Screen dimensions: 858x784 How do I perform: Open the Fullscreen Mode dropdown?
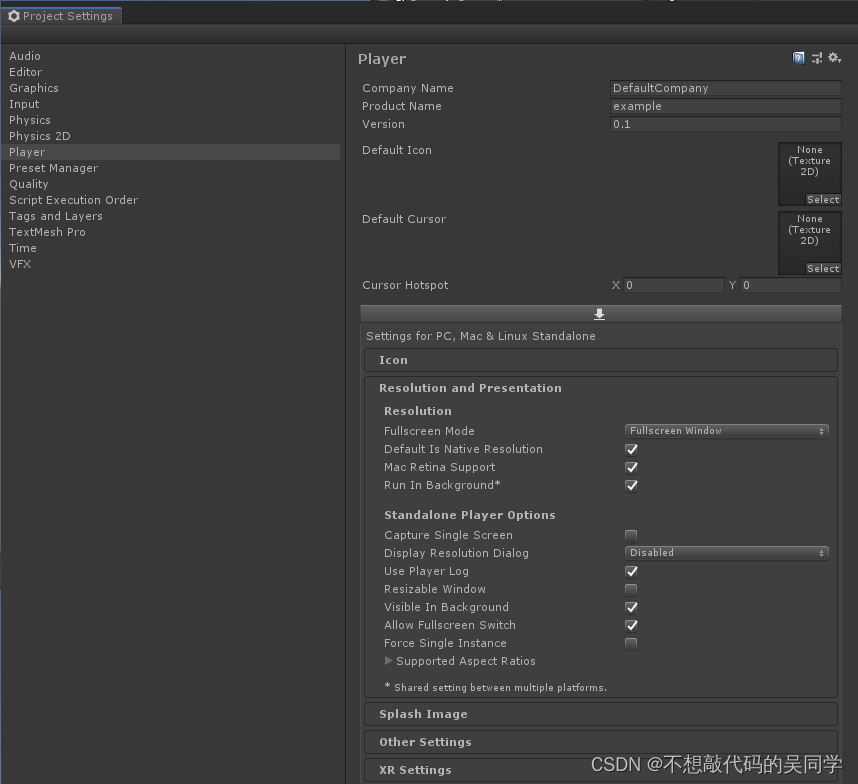[727, 431]
